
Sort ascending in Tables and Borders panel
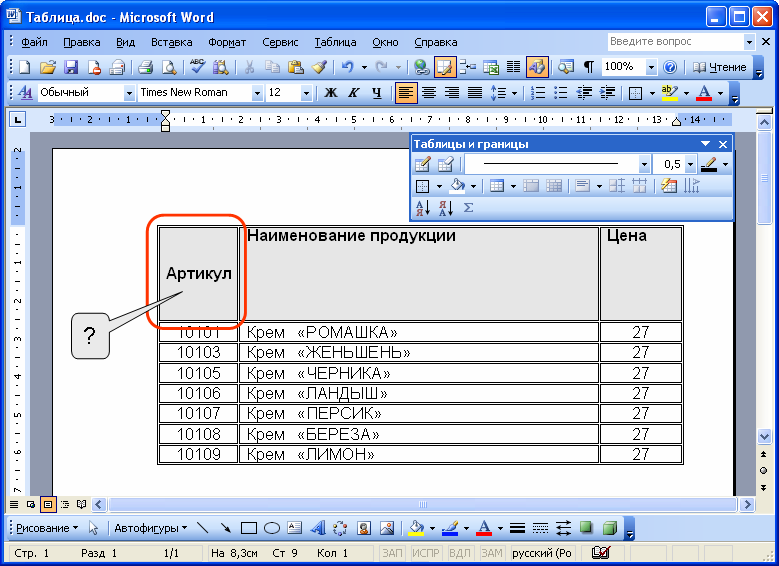coord(422,208)
